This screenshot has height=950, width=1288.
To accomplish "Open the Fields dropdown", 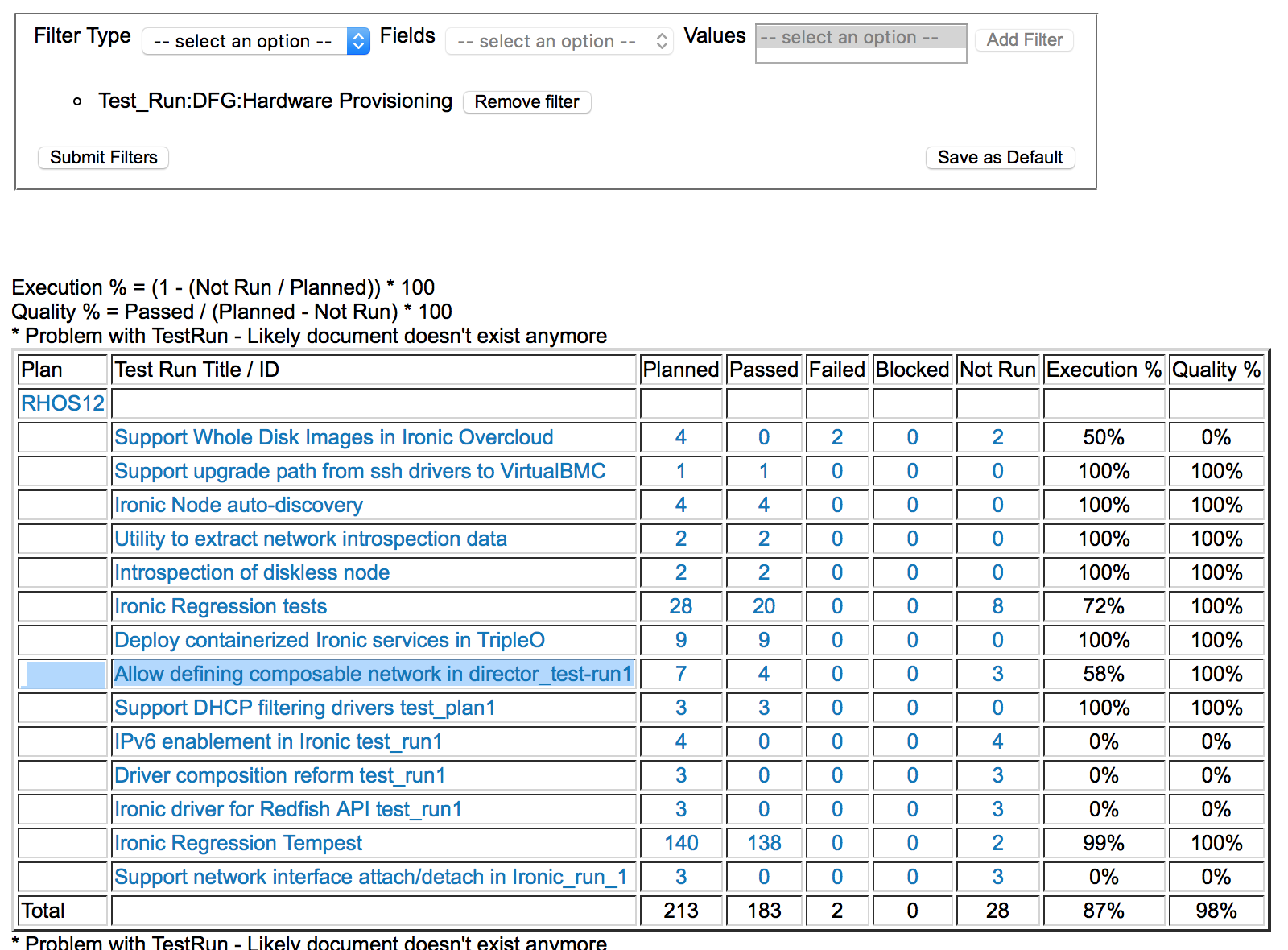I will (559, 41).
